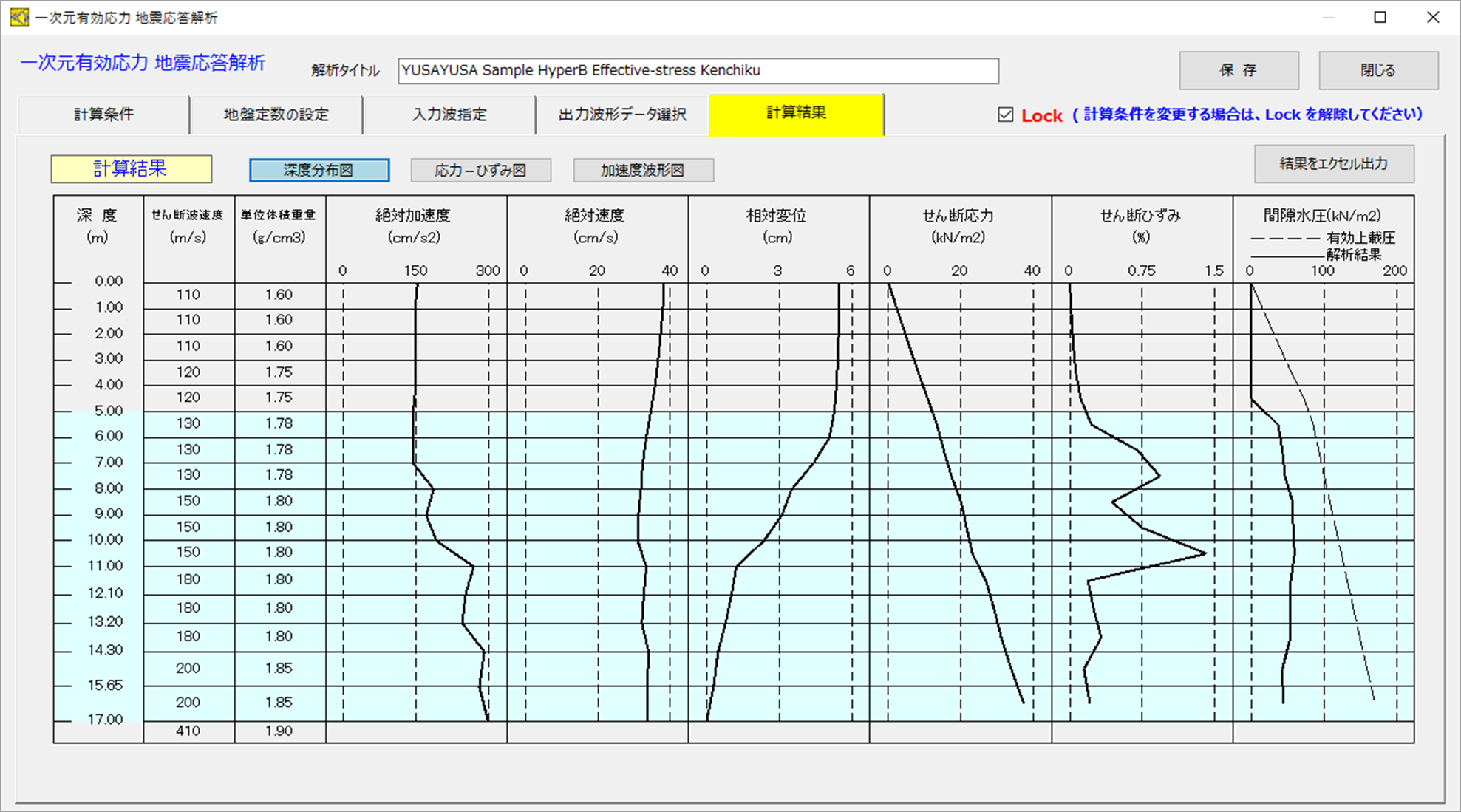Click the depth label 15.65
Viewport: 1461px width, 812px height.
click(105, 685)
